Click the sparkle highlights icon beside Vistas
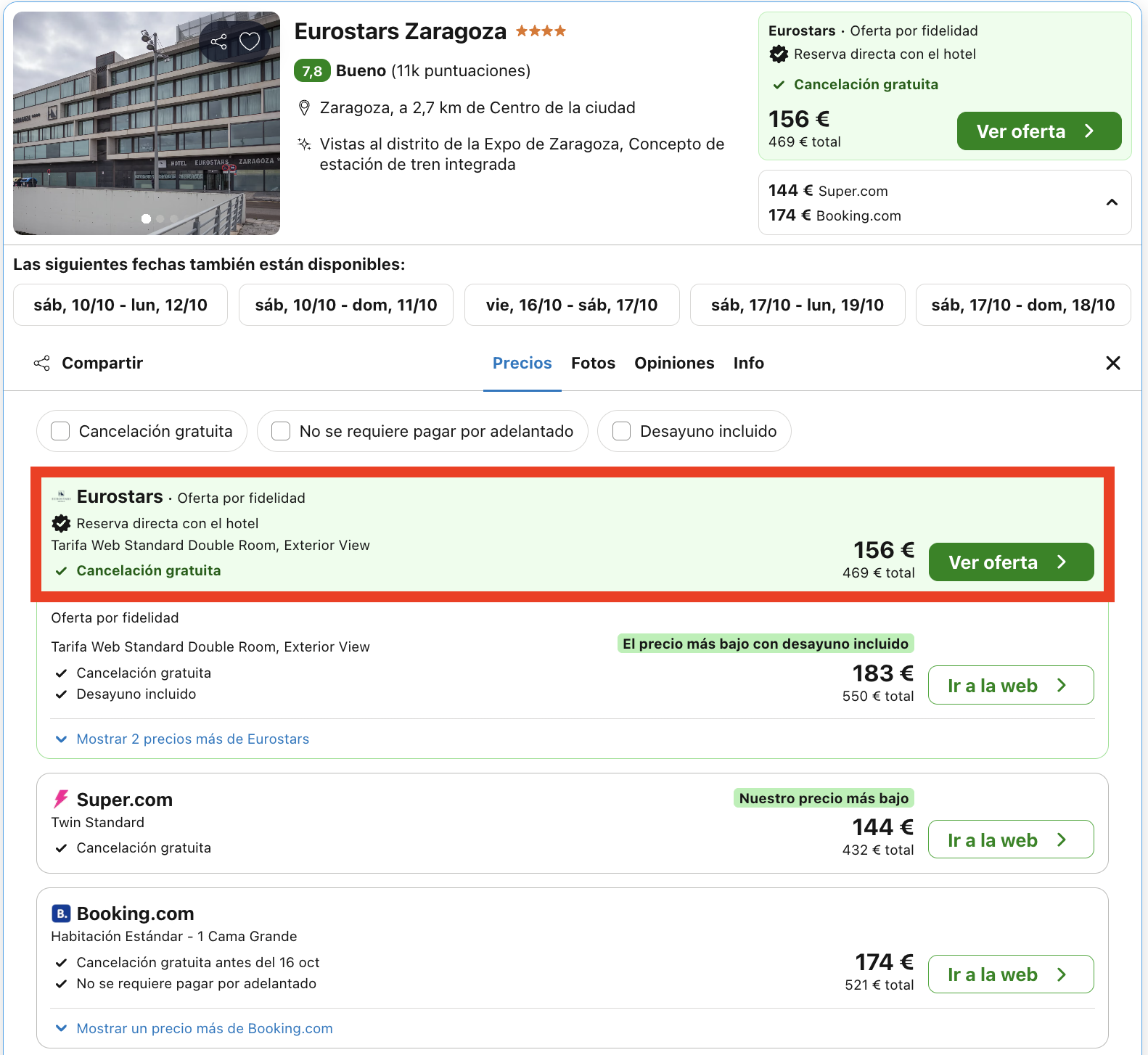 click(305, 144)
